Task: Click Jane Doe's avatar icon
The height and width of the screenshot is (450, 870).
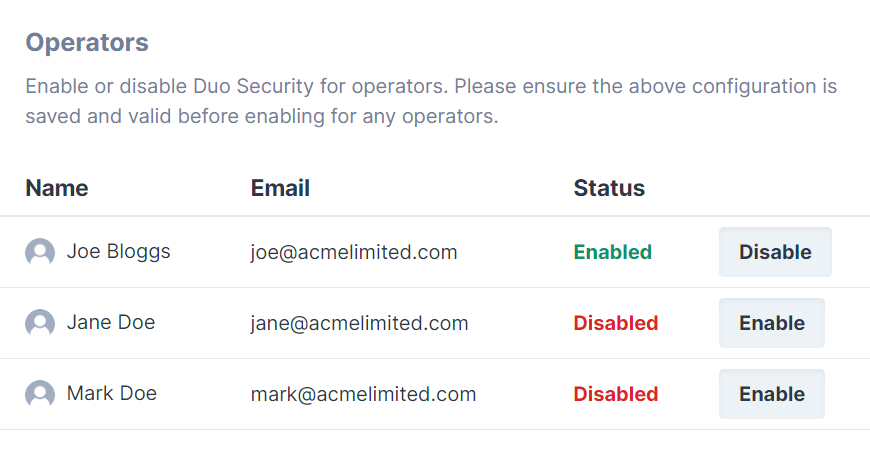Action: click(40, 323)
